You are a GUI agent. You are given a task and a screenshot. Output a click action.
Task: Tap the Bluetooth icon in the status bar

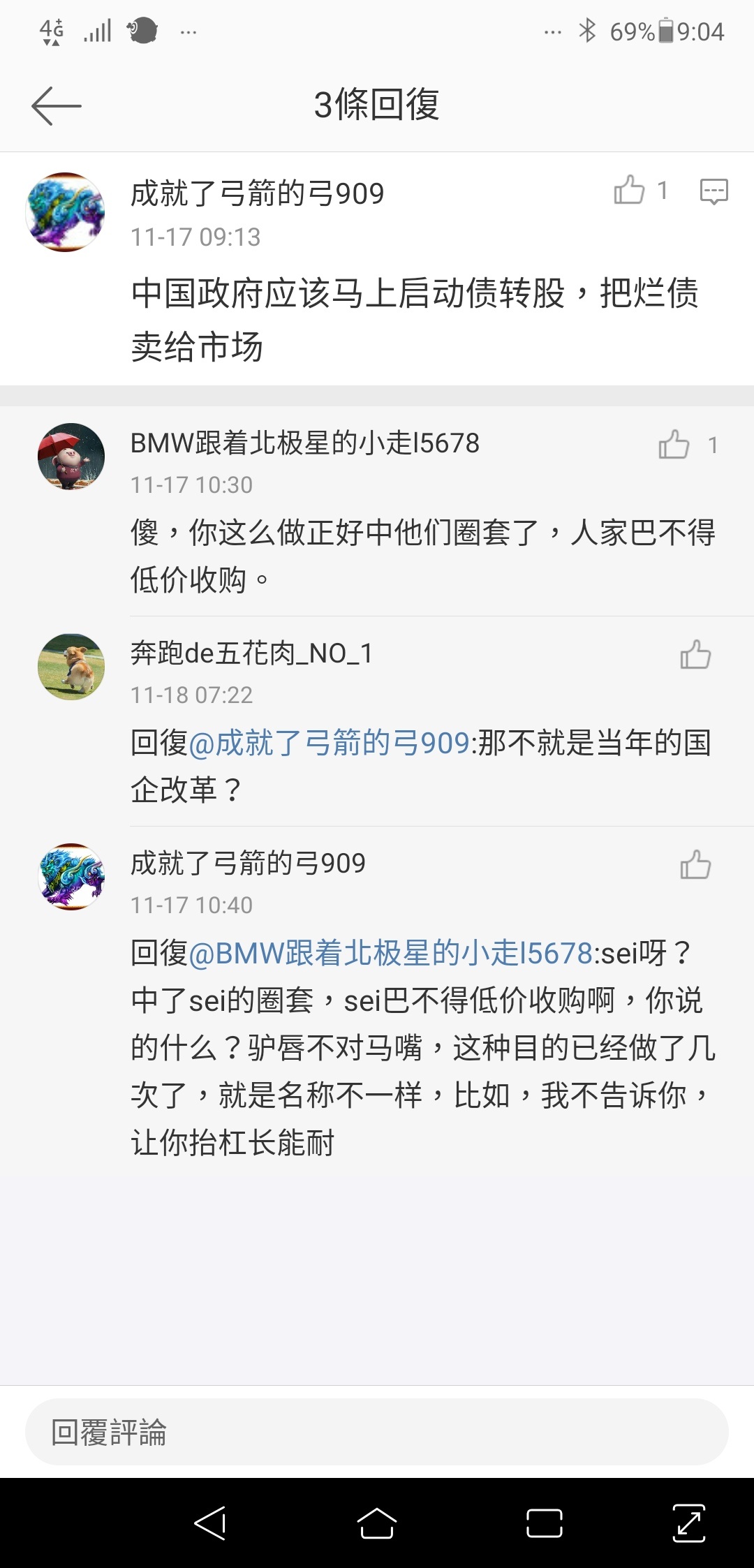pyautogui.click(x=587, y=31)
